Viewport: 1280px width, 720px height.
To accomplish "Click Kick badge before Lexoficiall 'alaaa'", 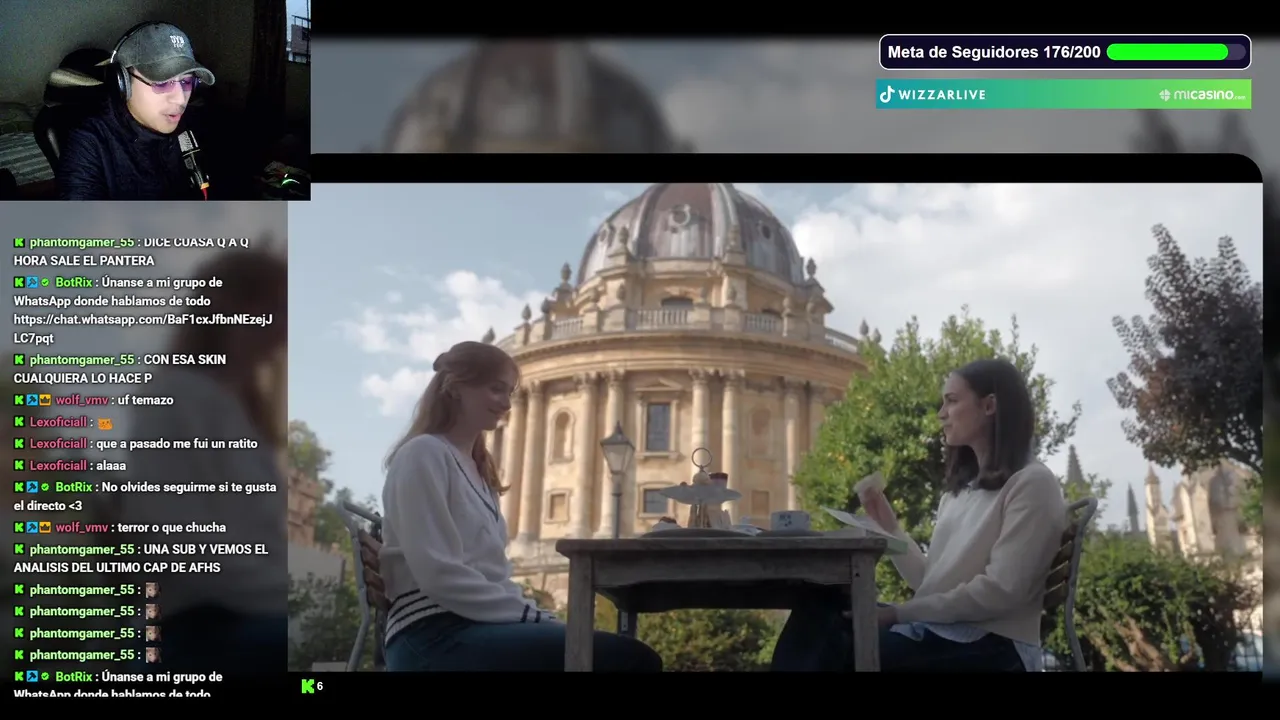I will click(19, 466).
